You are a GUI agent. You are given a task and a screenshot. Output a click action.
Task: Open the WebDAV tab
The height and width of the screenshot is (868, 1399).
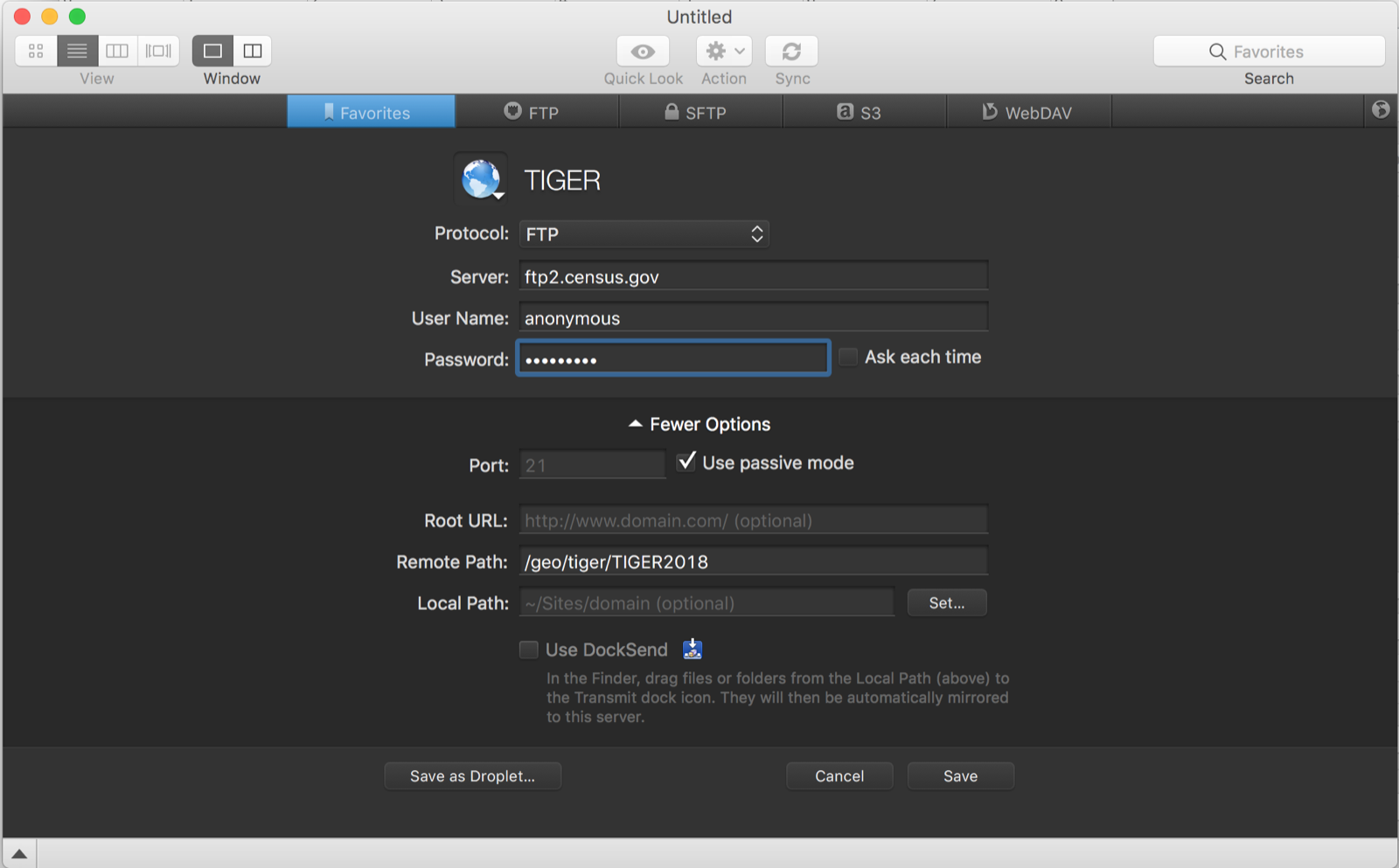coord(1028,112)
